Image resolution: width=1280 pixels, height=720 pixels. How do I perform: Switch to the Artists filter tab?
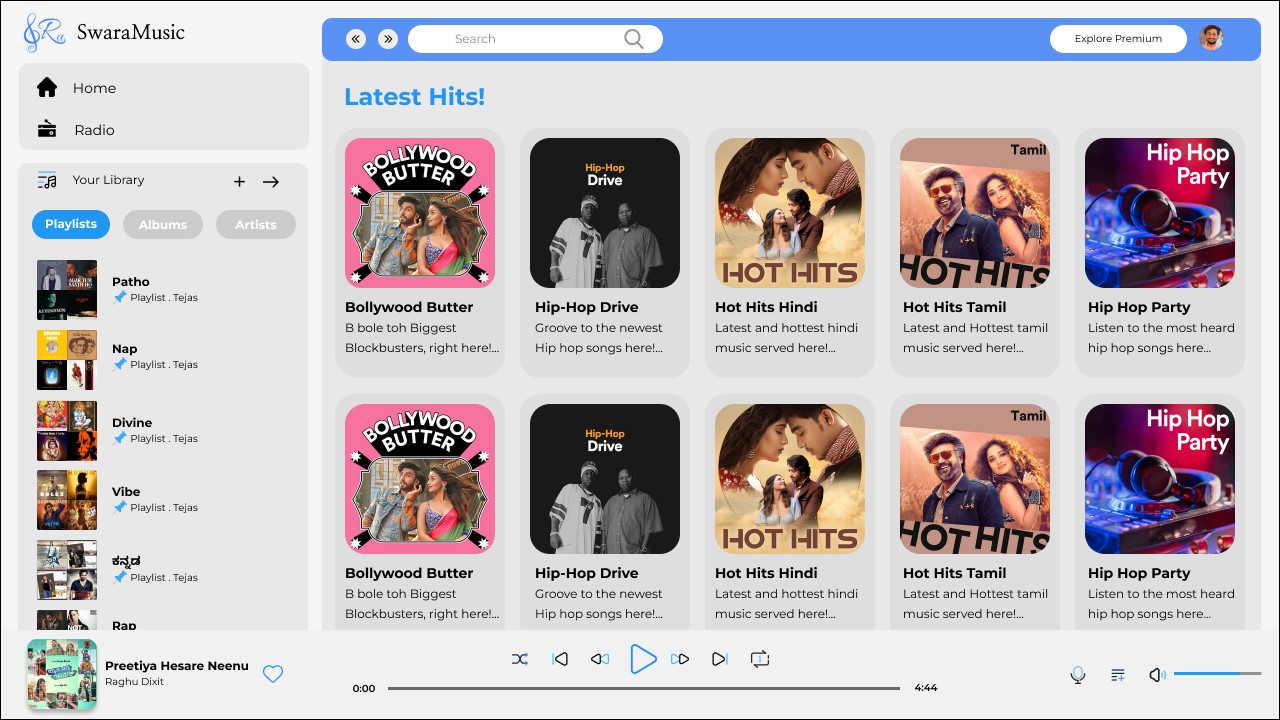[256, 224]
